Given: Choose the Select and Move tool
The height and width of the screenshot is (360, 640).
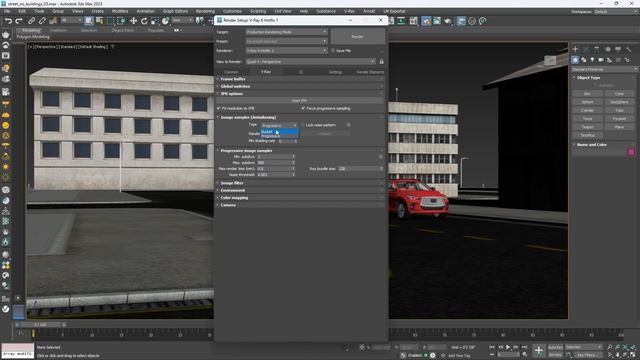Looking at the screenshot, I should 133,21.
